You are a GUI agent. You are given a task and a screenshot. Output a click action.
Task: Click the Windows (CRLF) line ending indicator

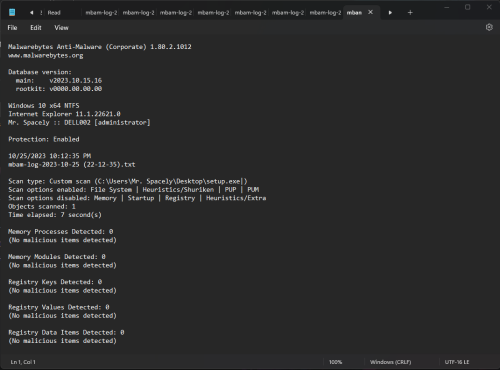[x=390, y=362]
